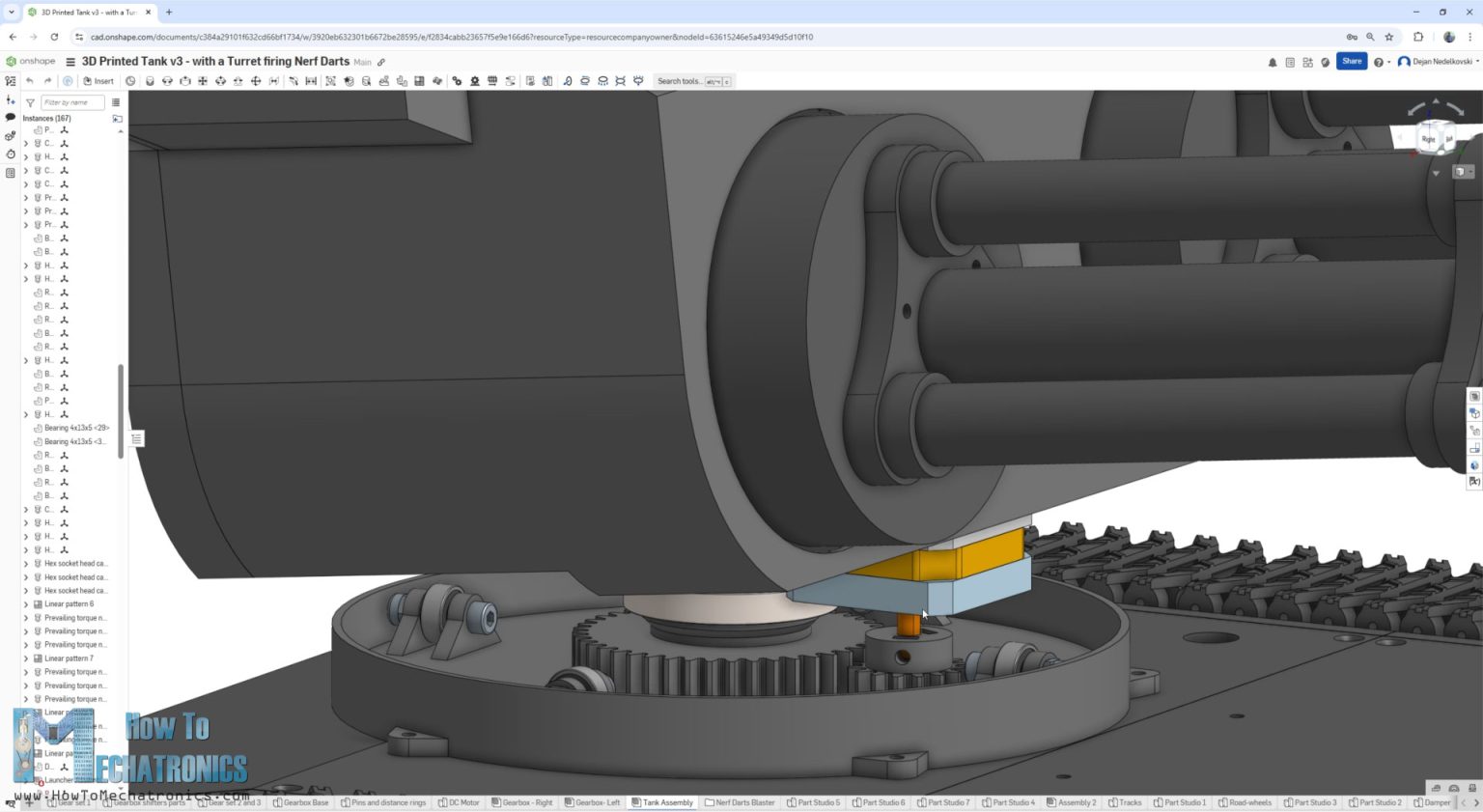This screenshot has width=1483, height=812.
Task: Click the notifications bell icon
Action: (x=1273, y=60)
